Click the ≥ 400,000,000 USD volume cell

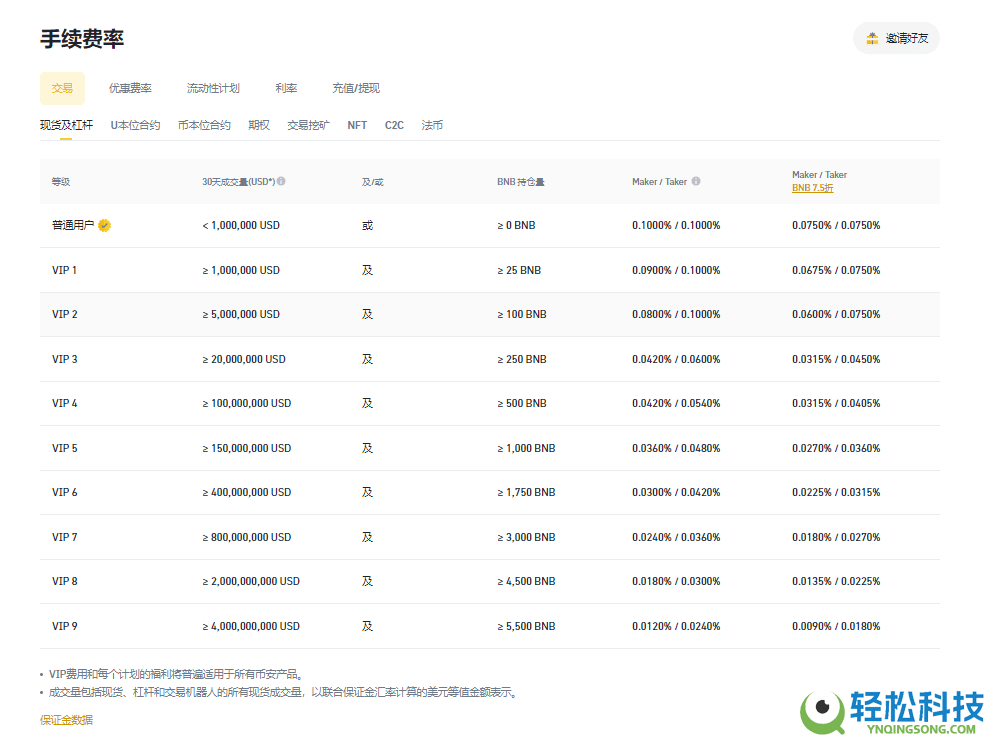[247, 492]
